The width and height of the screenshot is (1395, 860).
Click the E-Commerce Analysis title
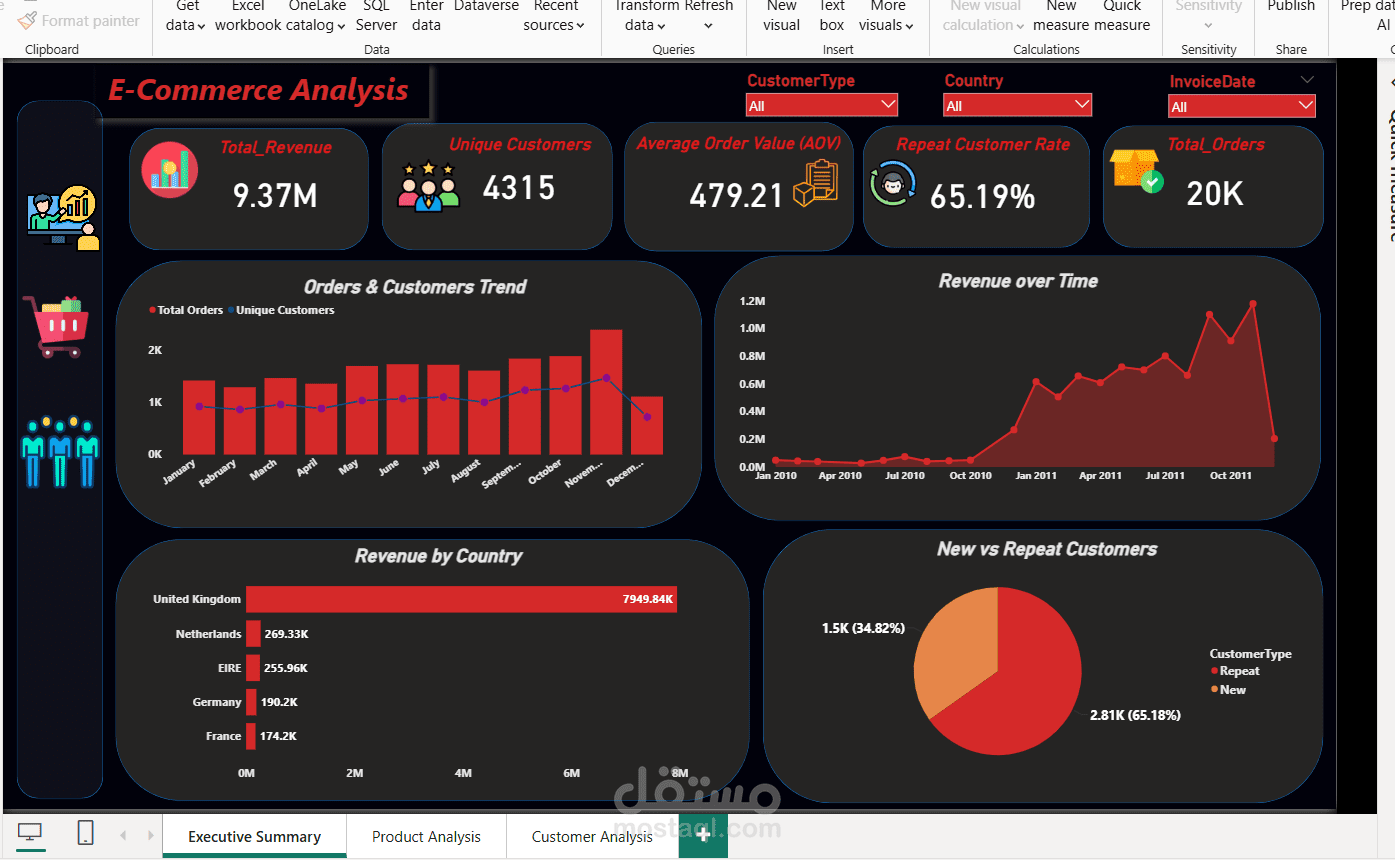click(258, 90)
